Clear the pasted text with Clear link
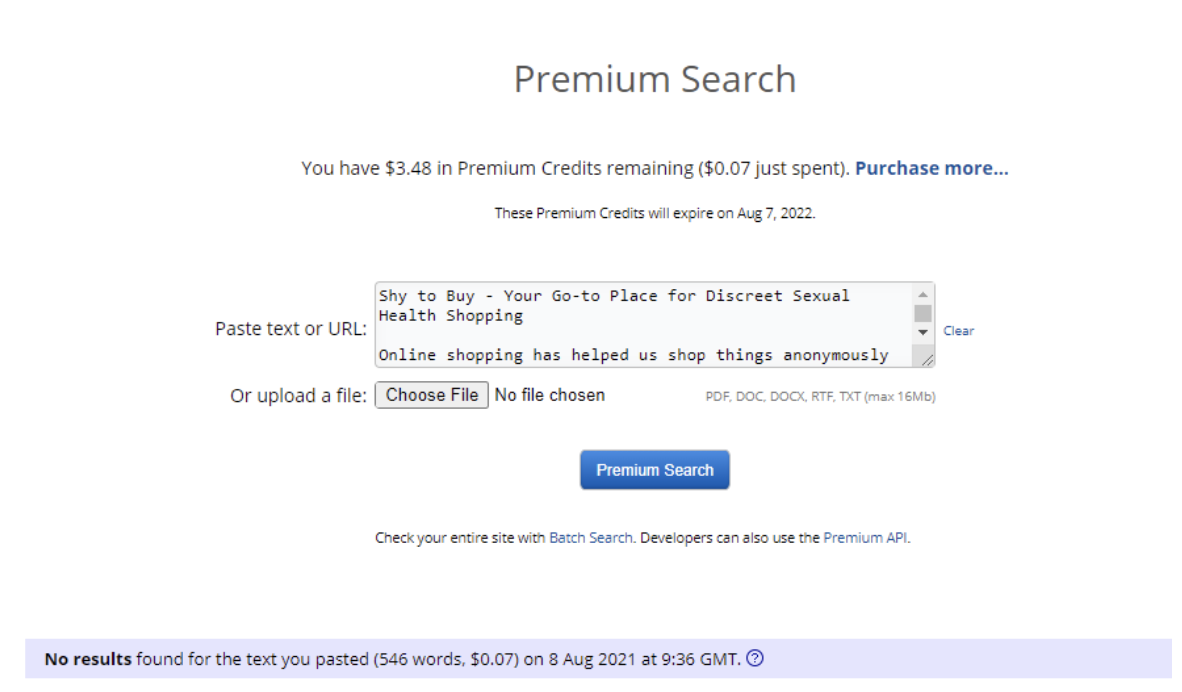The image size is (1182, 692). click(x=958, y=331)
